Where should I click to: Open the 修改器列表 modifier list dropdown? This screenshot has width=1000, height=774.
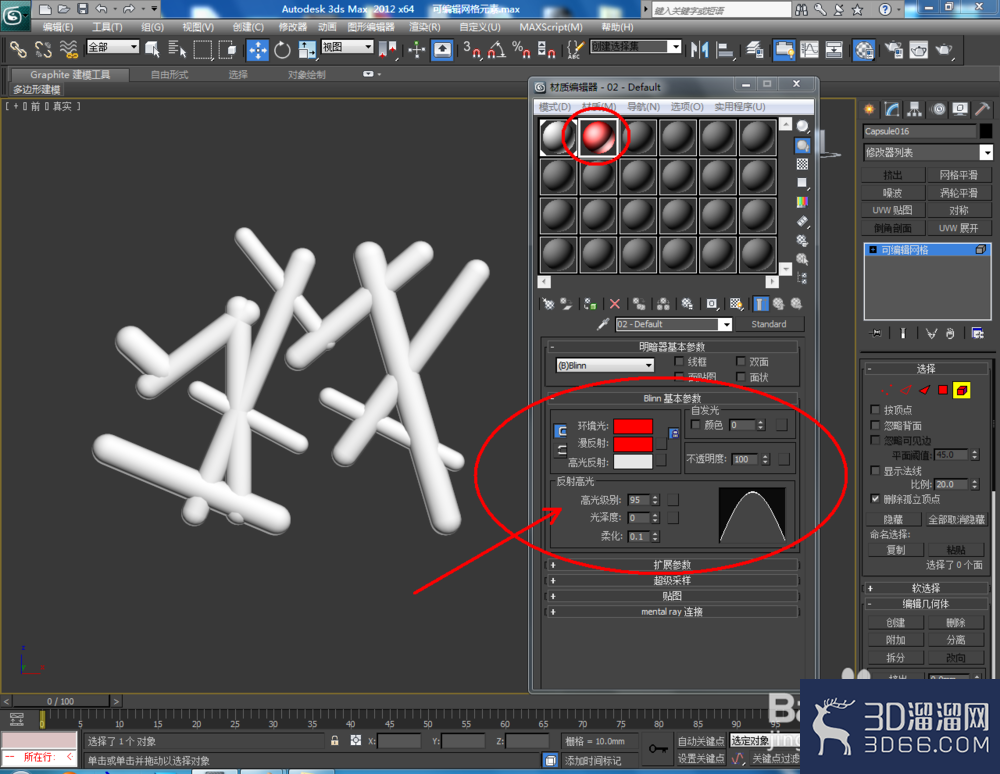click(928, 152)
